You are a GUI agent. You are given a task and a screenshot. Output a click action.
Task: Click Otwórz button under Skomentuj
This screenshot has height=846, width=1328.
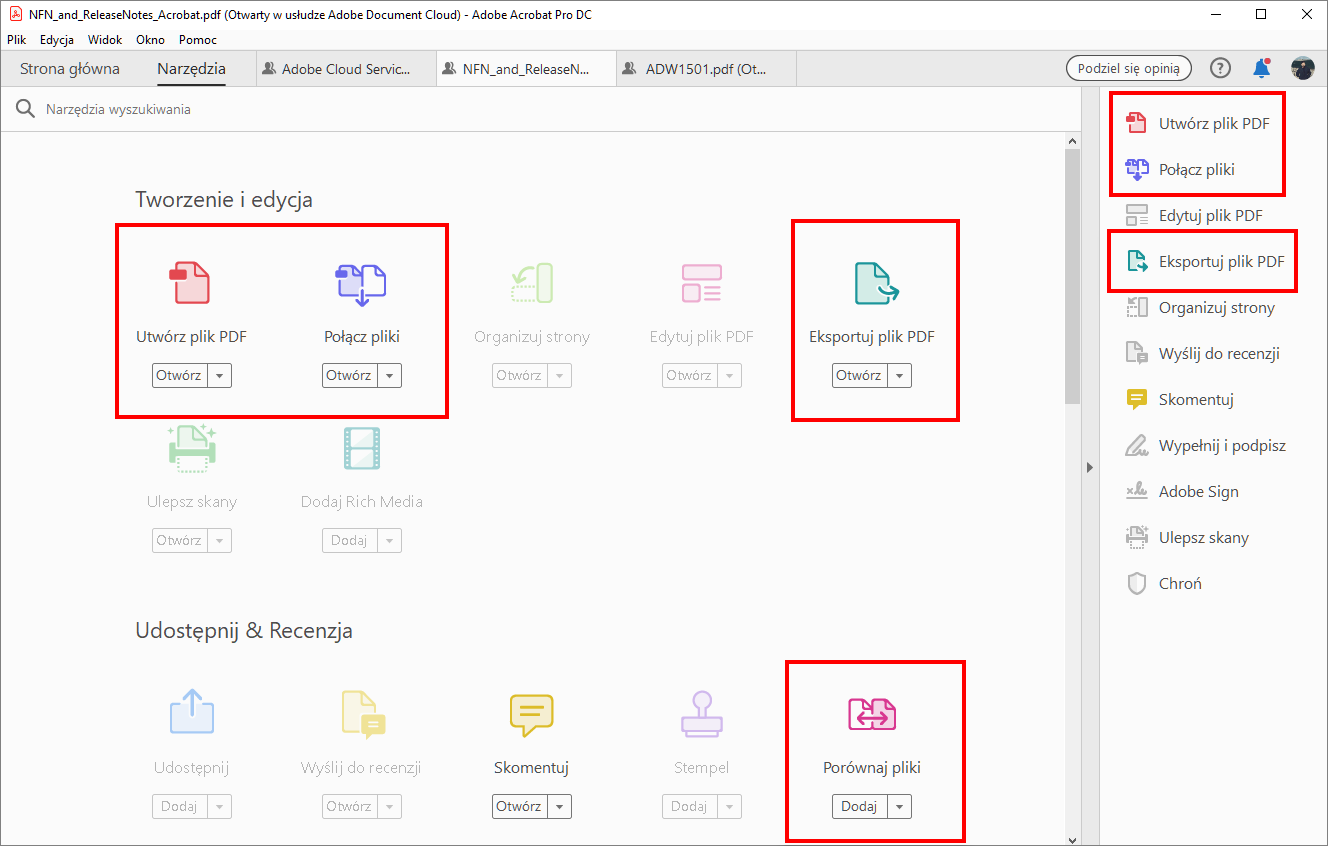point(520,807)
